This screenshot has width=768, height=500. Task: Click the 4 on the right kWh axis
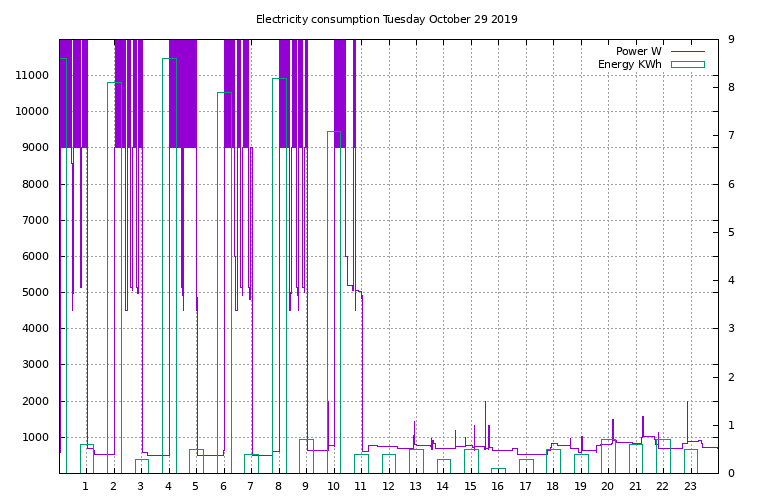click(x=731, y=280)
